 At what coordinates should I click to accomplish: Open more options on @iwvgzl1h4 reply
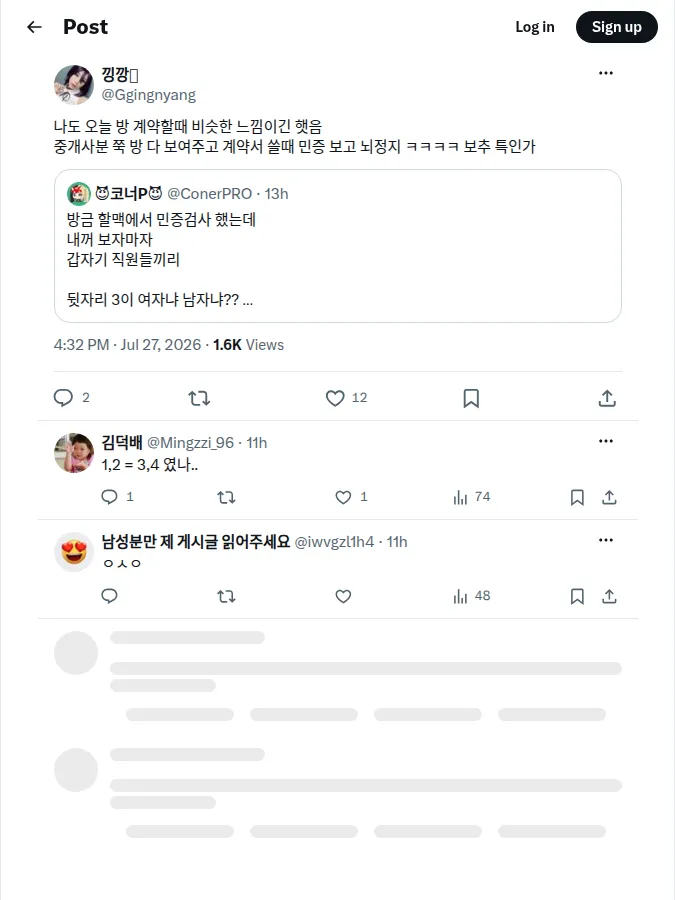tap(606, 540)
